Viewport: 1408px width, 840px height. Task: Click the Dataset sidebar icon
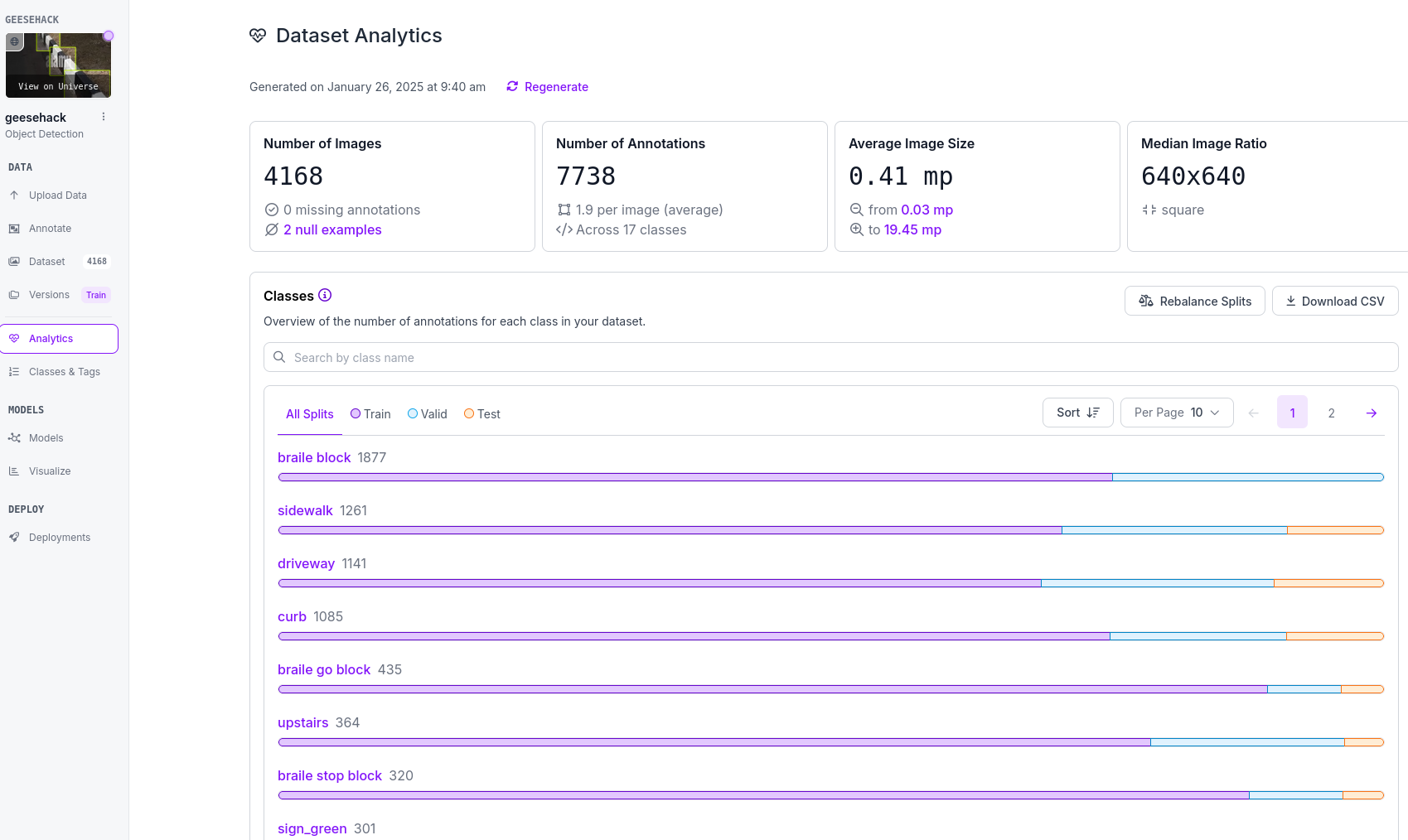point(14,262)
